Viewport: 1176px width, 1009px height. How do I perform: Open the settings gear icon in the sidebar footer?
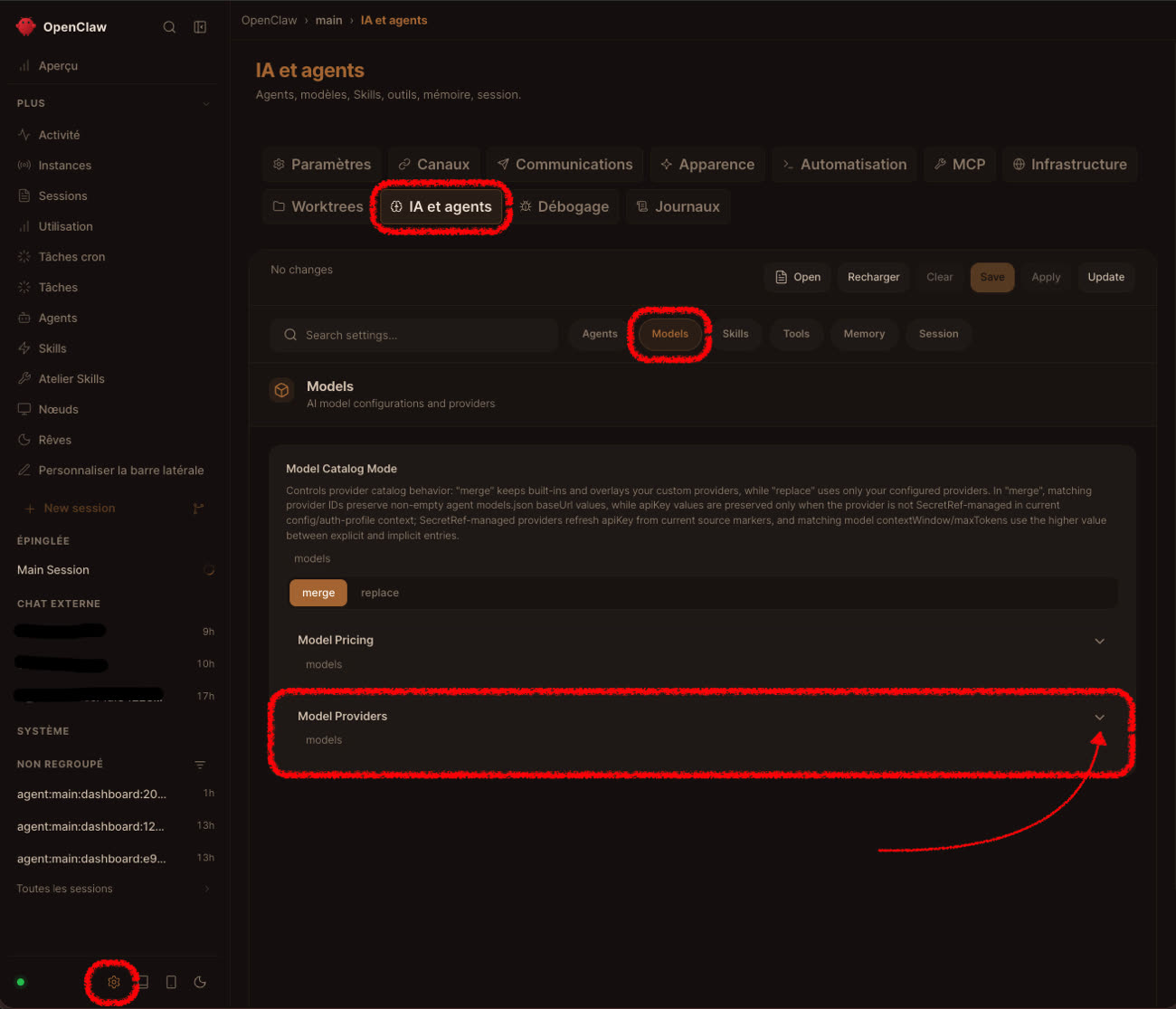(x=114, y=982)
